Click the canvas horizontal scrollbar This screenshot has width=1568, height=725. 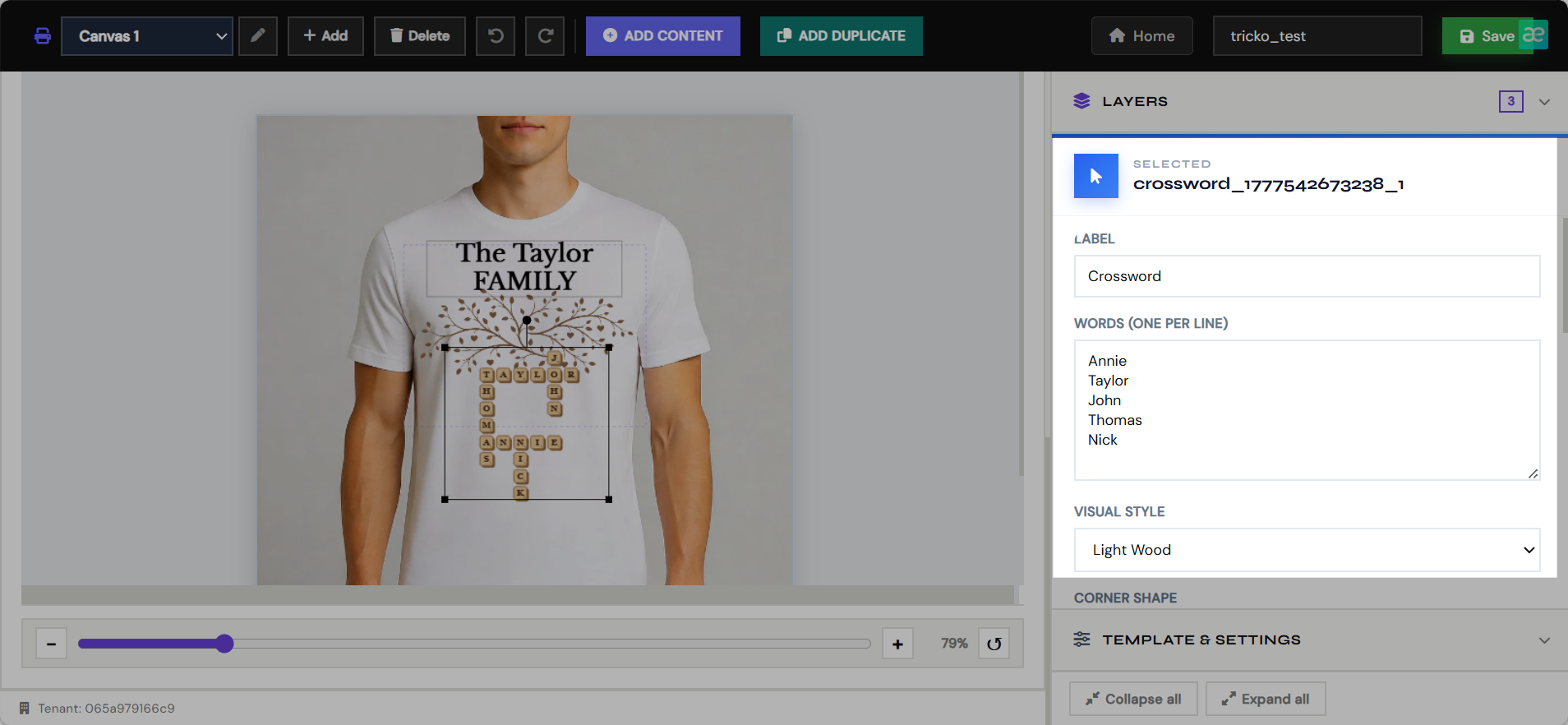(x=518, y=595)
